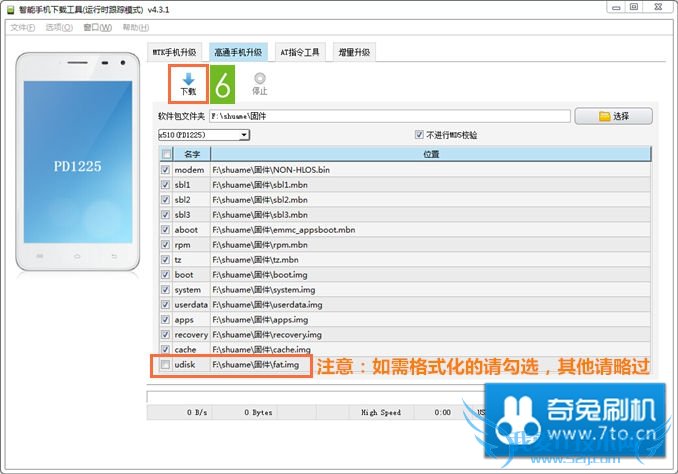Uncheck the sbl1 row checkbox
The height and width of the screenshot is (474, 678).
click(165, 185)
